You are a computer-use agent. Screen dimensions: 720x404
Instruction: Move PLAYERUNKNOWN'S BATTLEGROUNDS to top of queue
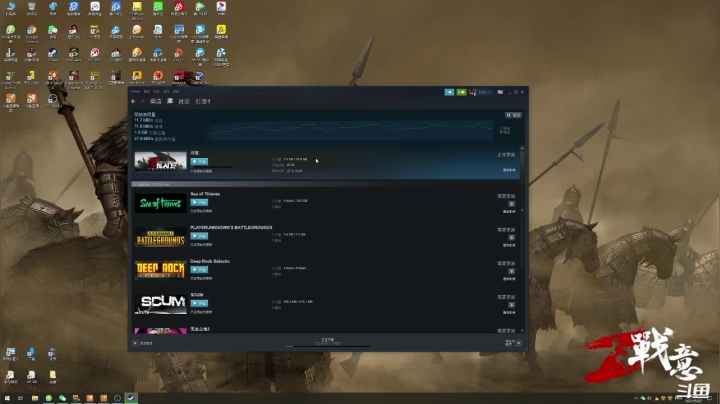[x=511, y=238]
